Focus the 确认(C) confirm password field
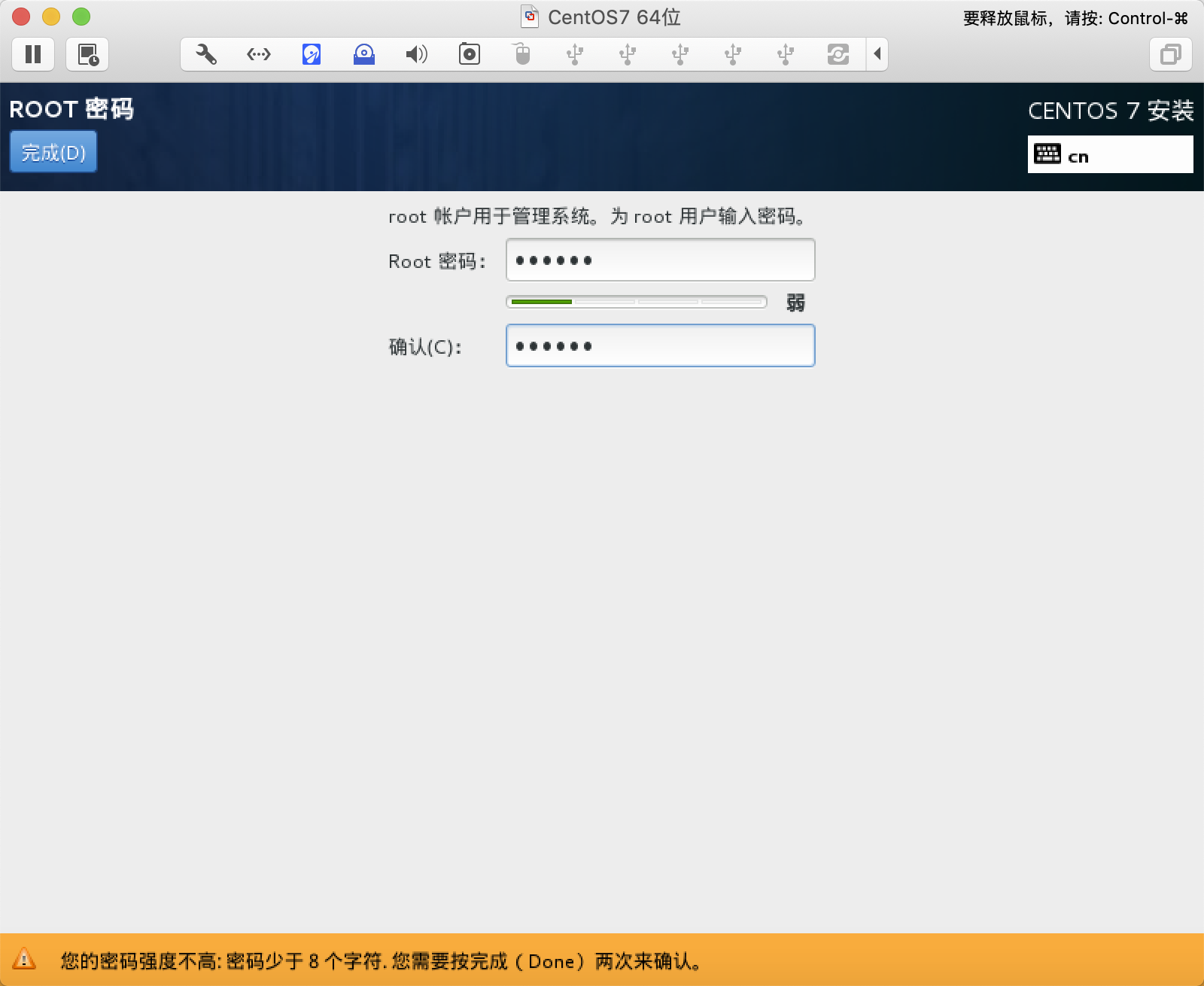The image size is (1204, 986). pos(660,346)
